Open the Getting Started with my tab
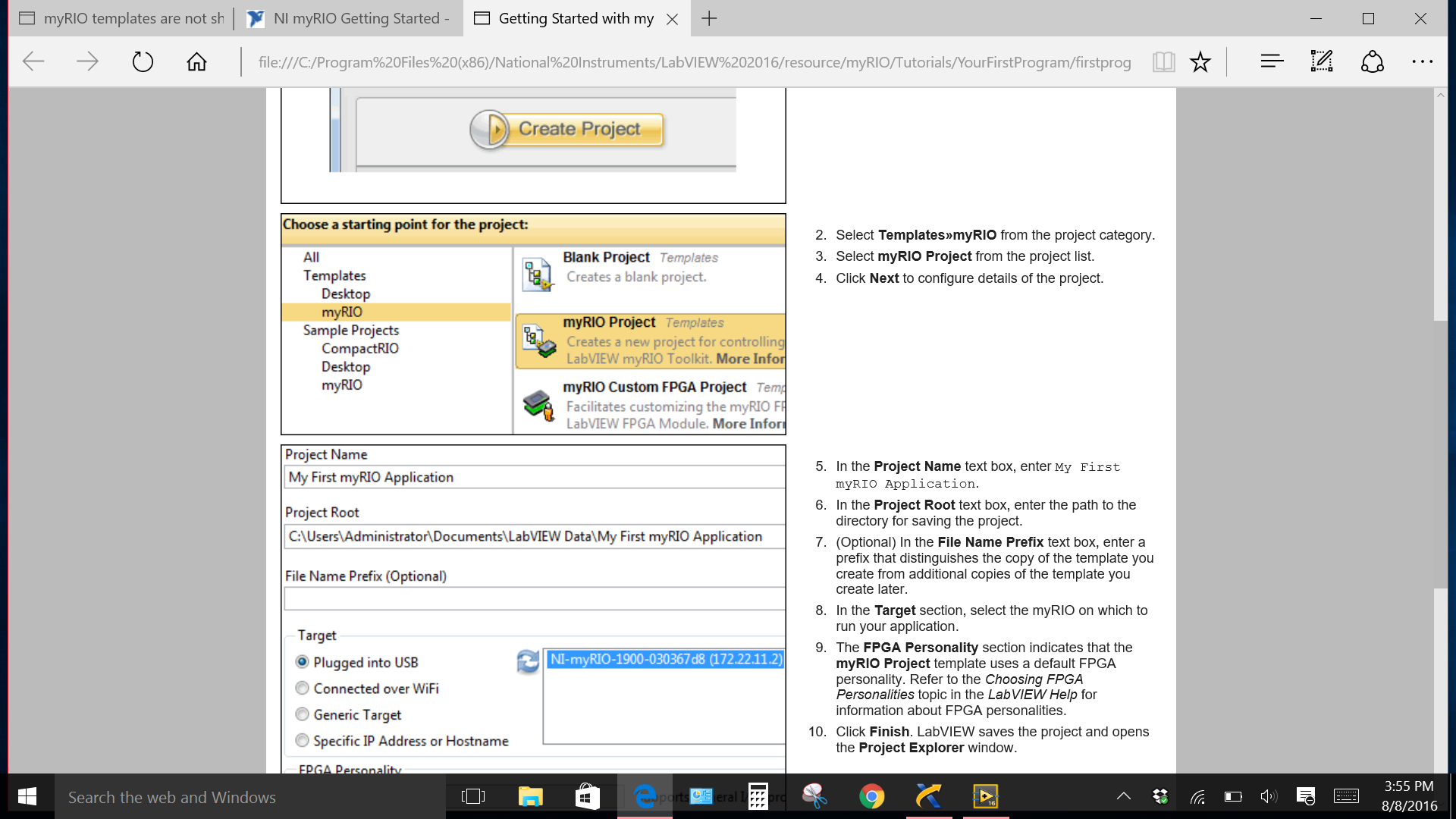This screenshot has width=1456, height=819. [x=576, y=18]
